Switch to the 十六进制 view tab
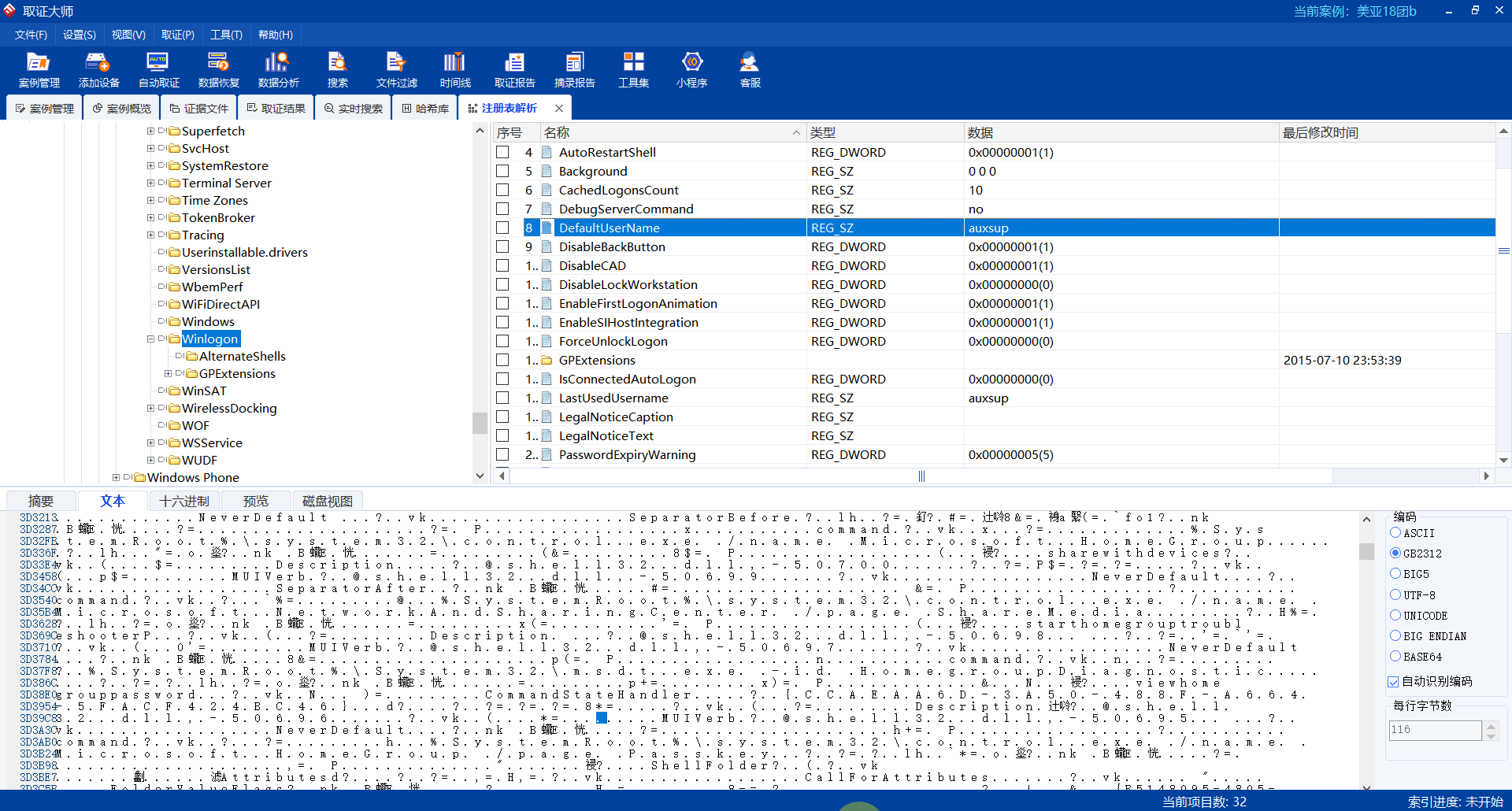 click(184, 502)
